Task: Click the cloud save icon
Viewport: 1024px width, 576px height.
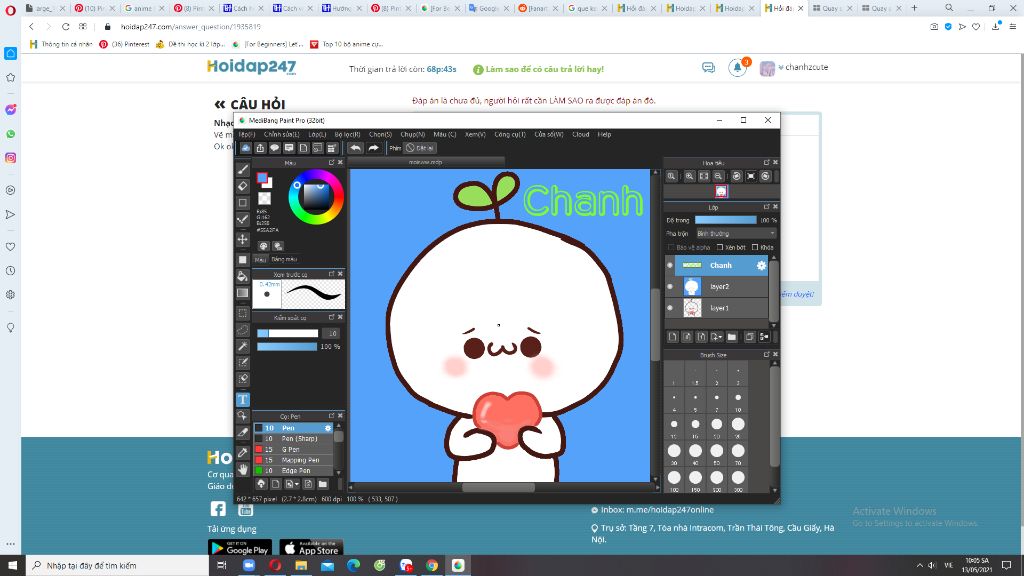Action: click(x=246, y=148)
